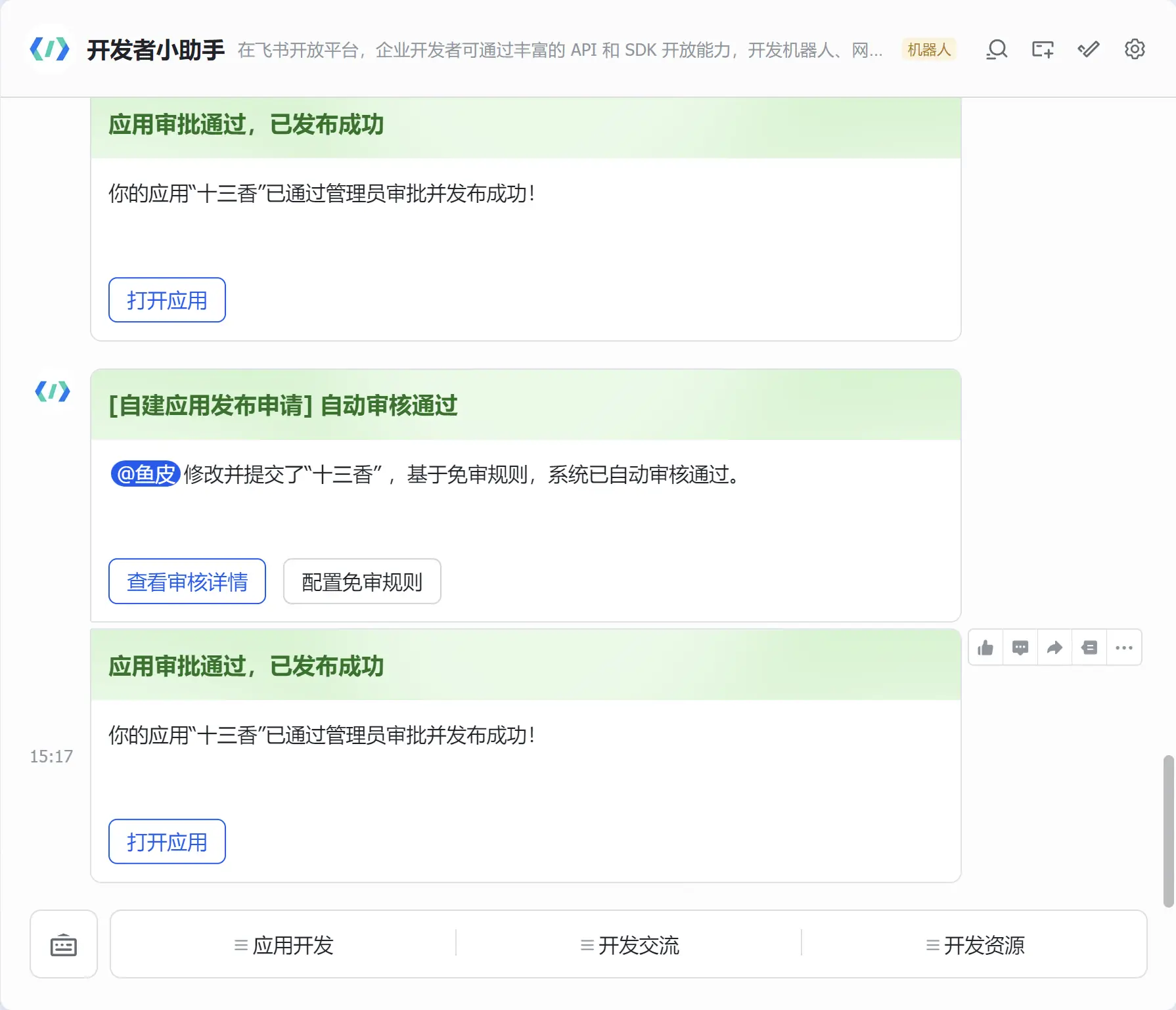Click the create group chat icon
The height and width of the screenshot is (1010, 1176).
coord(1043,49)
